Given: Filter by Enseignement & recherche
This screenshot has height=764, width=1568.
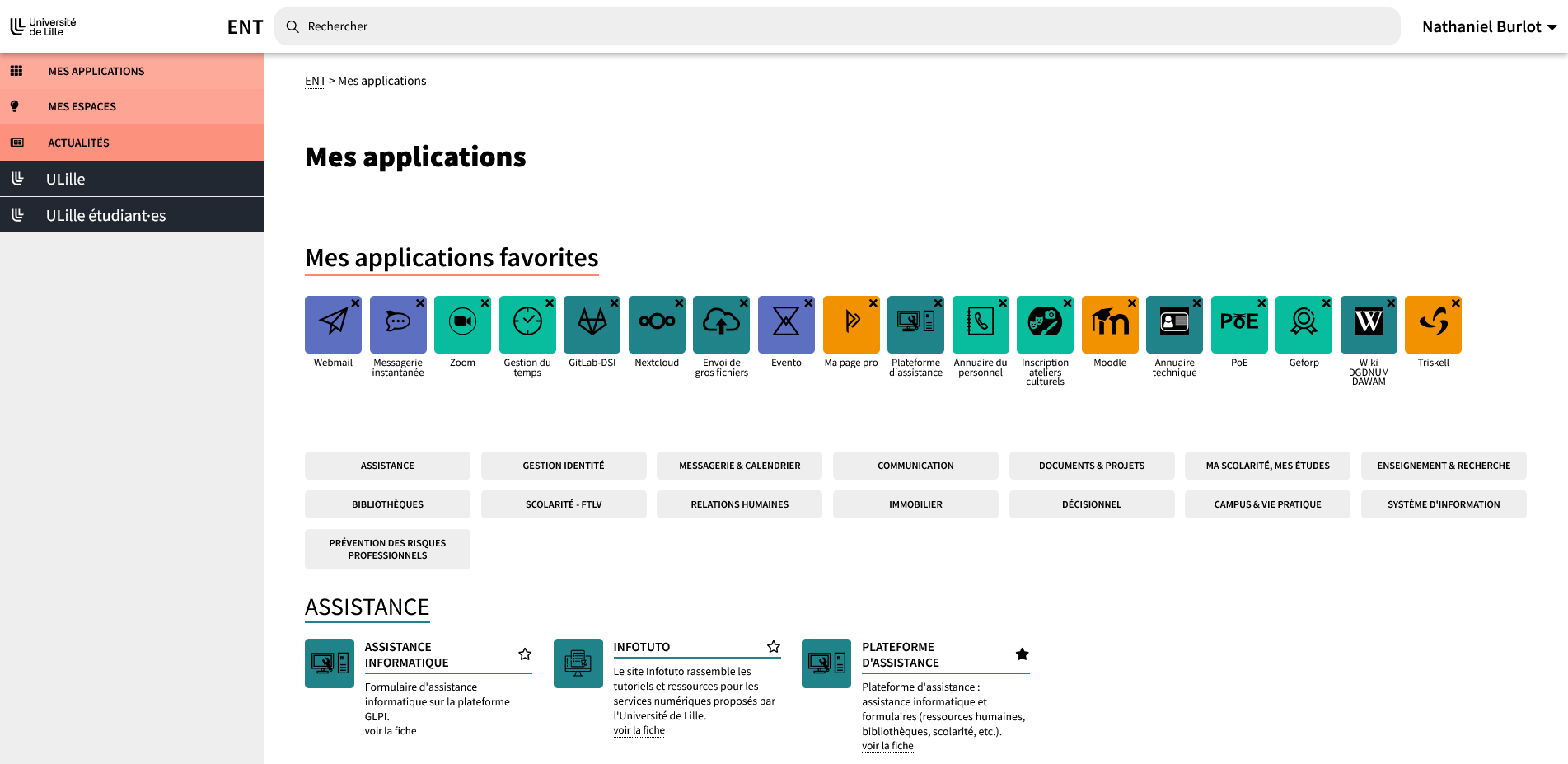Looking at the screenshot, I should pos(1444,466).
